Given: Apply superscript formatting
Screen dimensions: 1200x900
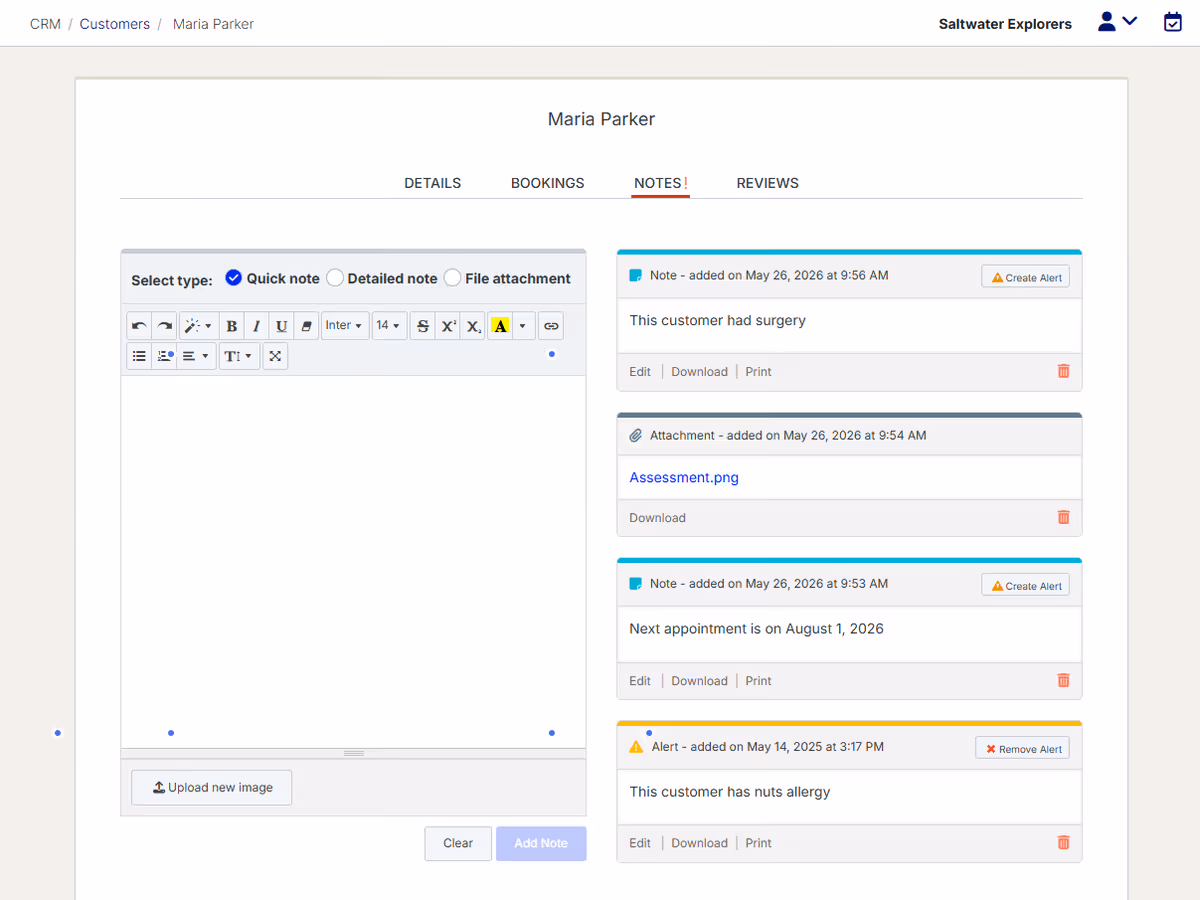Looking at the screenshot, I should click(448, 326).
